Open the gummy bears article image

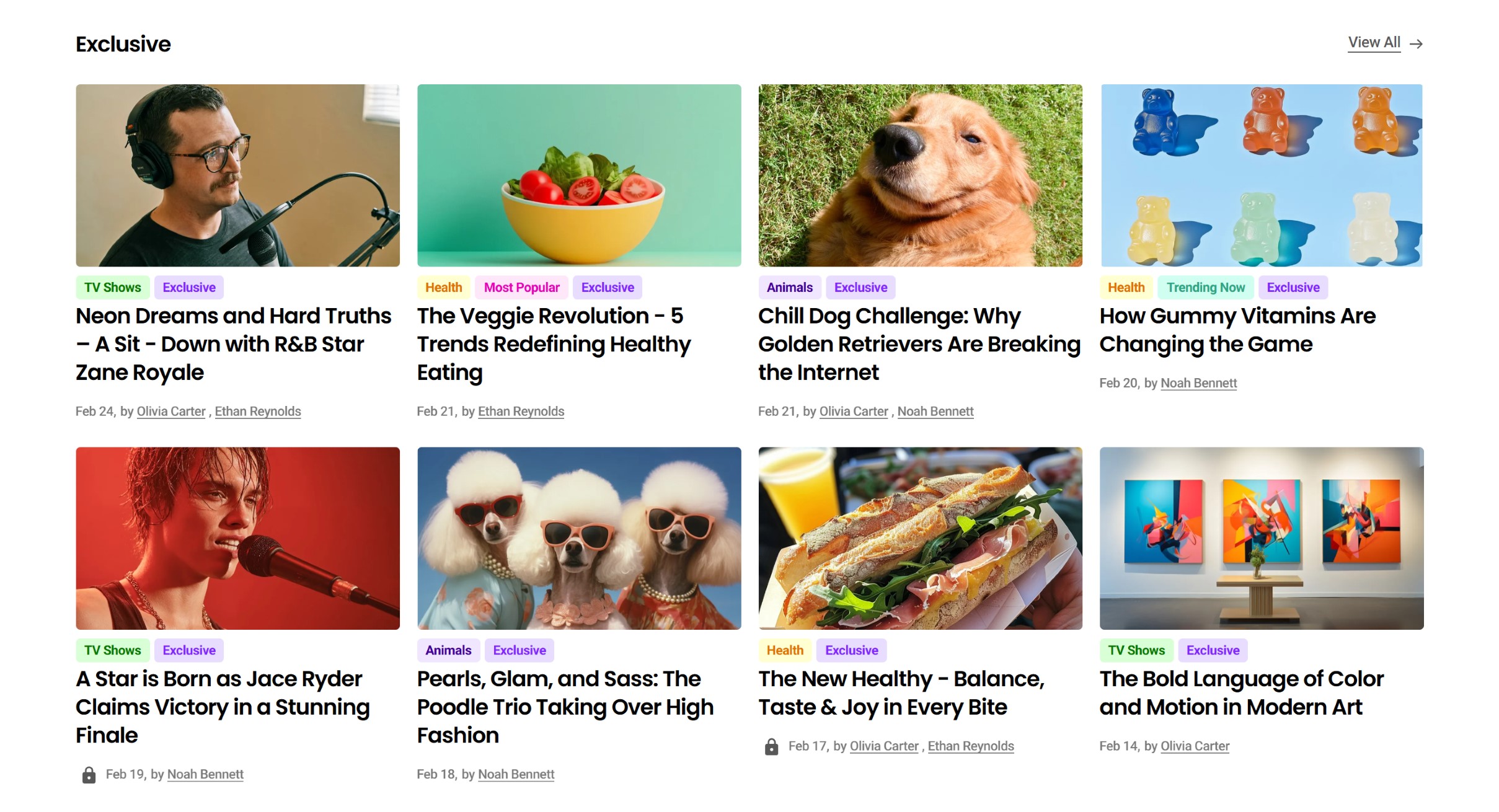click(1261, 175)
